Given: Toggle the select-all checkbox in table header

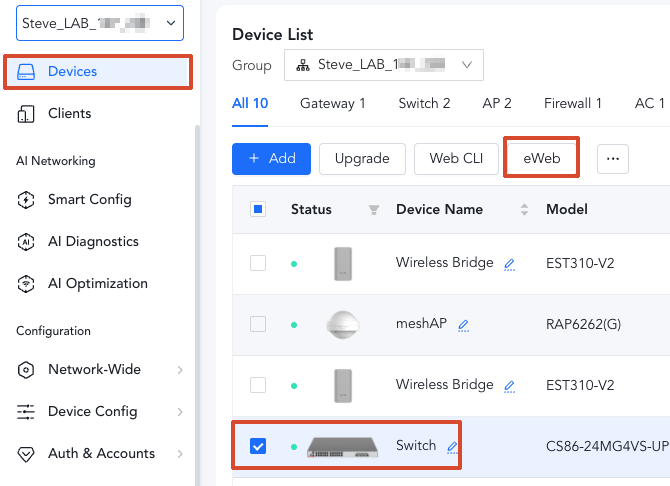Looking at the screenshot, I should coord(258,209).
